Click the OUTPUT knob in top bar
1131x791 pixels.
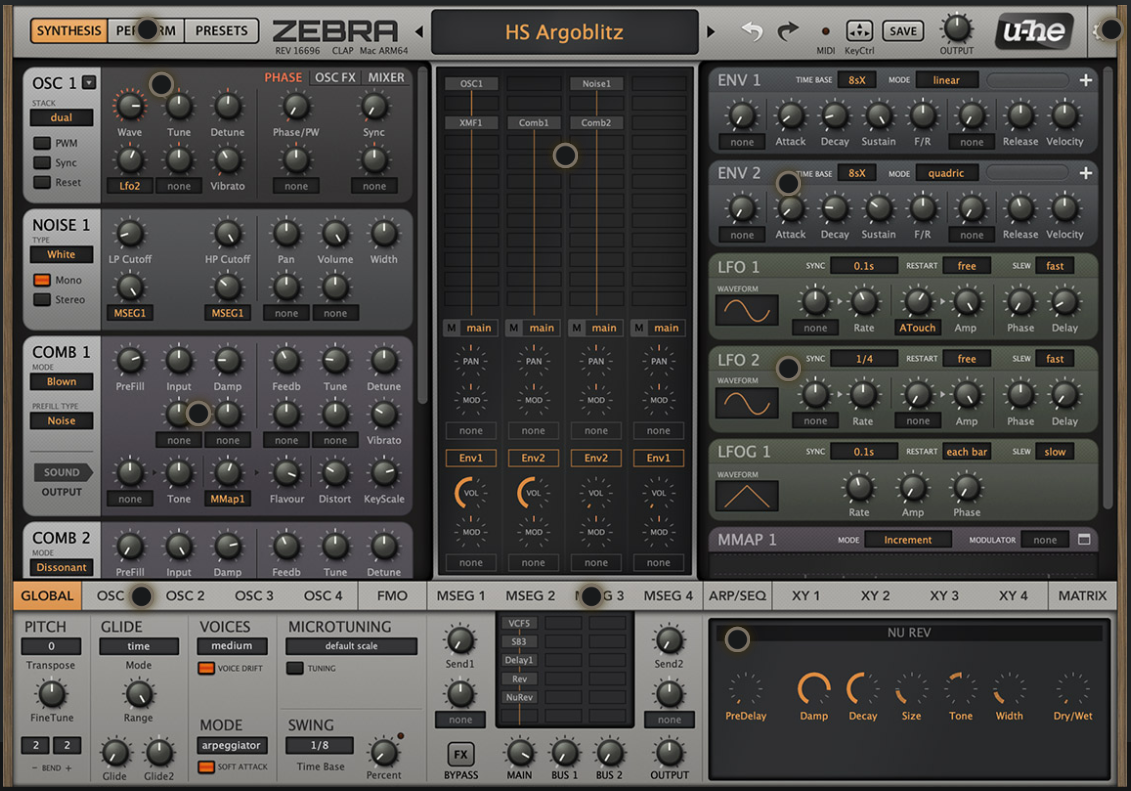coord(956,28)
